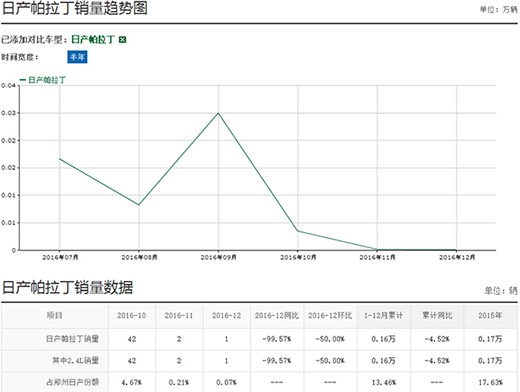
Task: Click the 0.03 y-axis label
Action: [x=8, y=113]
